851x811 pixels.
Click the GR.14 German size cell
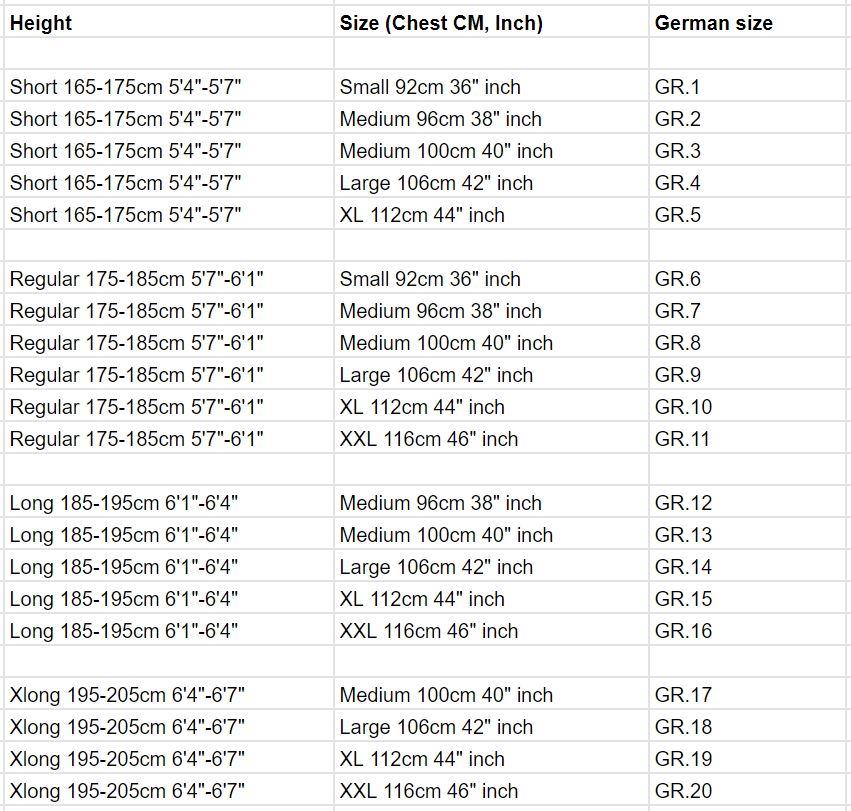coord(683,567)
